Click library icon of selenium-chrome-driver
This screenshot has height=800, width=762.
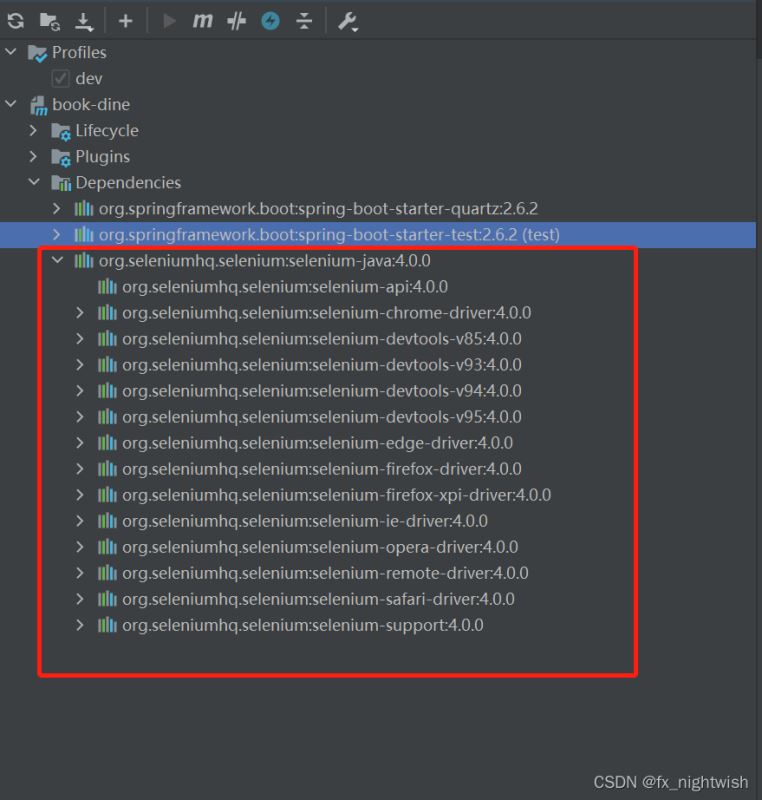coord(107,313)
